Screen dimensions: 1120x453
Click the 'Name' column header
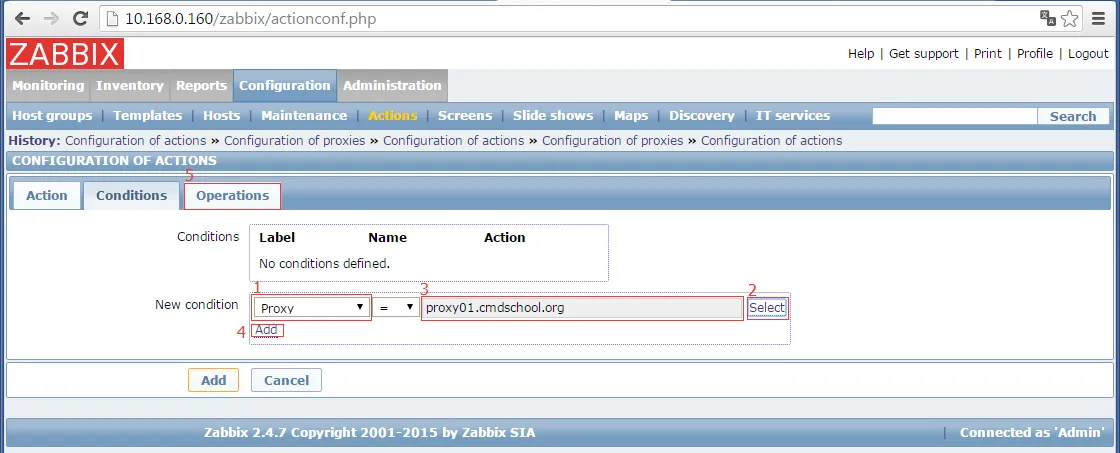(388, 238)
